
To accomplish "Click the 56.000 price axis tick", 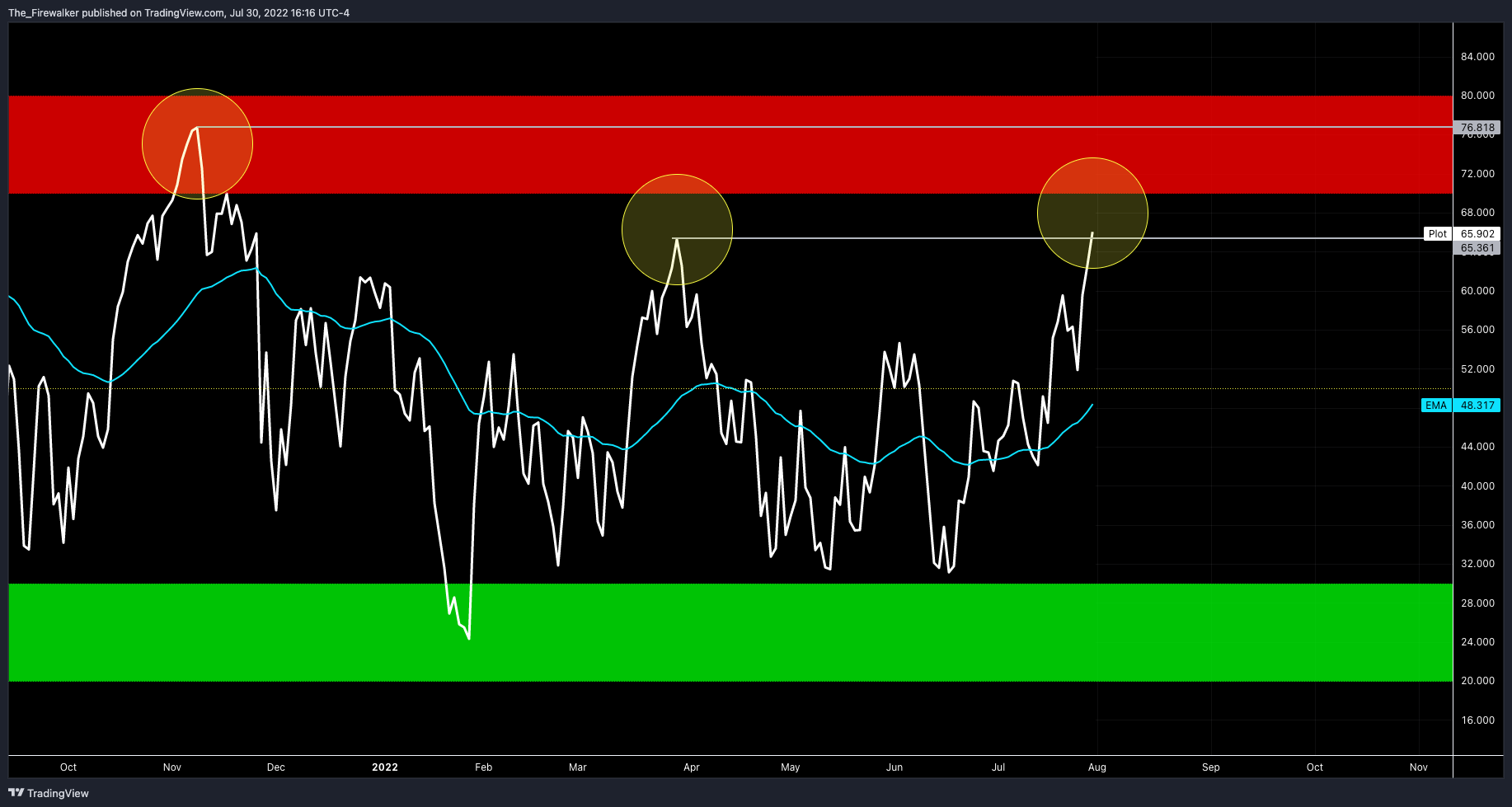I will [x=1477, y=330].
